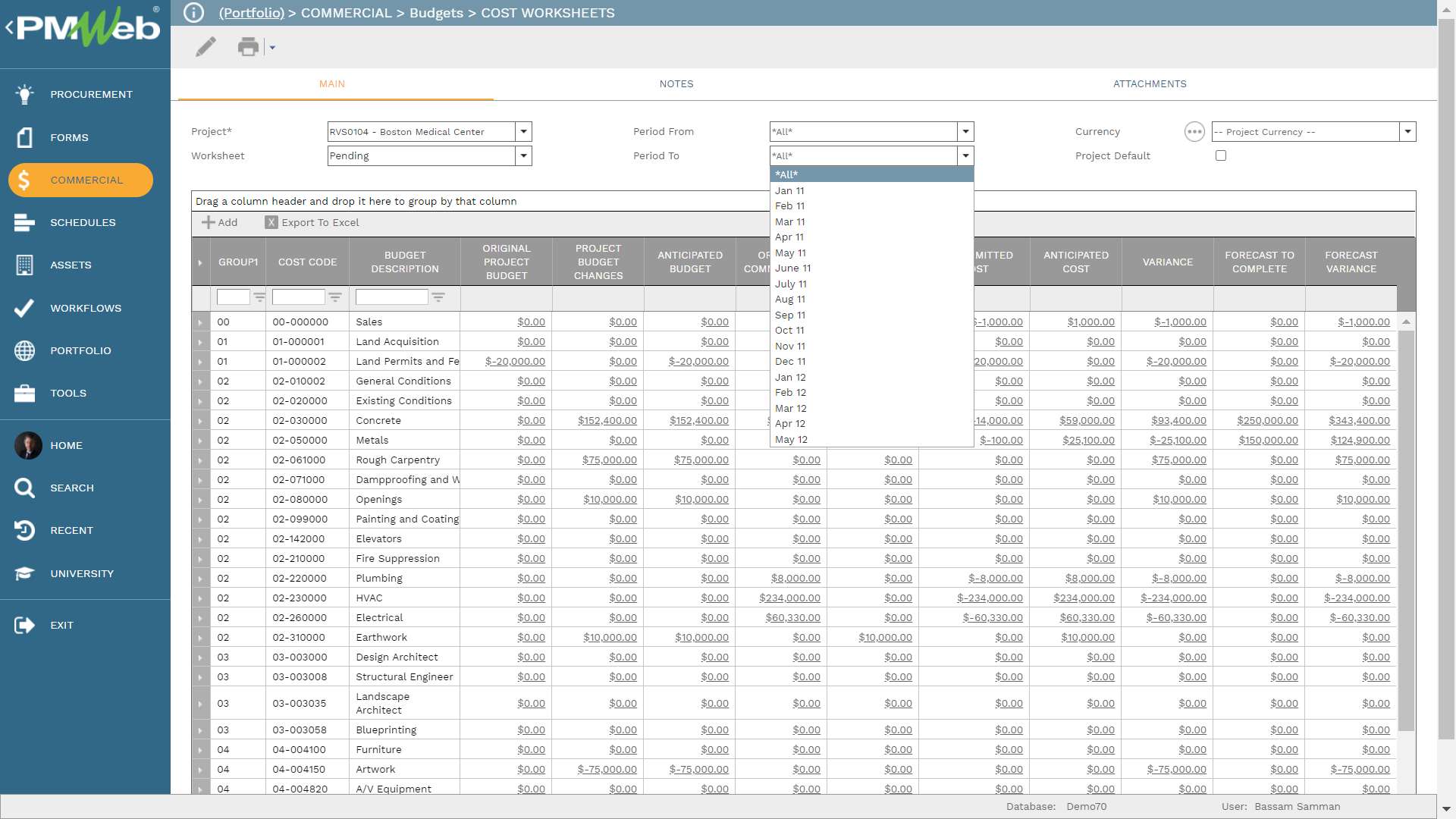The width and height of the screenshot is (1456, 819).
Task: Open the Recent history icon
Action: coord(24,530)
